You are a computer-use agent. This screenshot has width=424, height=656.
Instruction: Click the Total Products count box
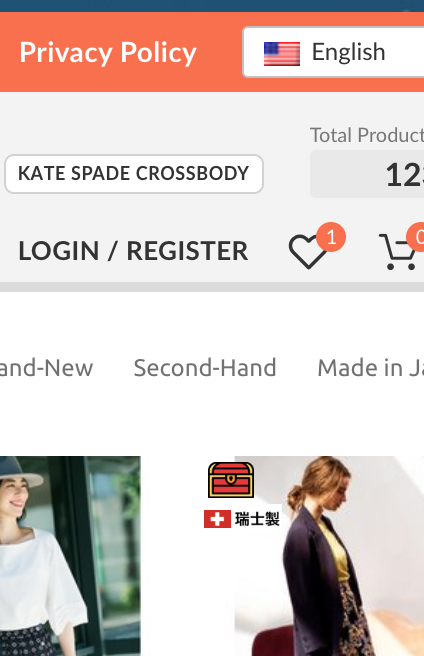click(x=367, y=174)
